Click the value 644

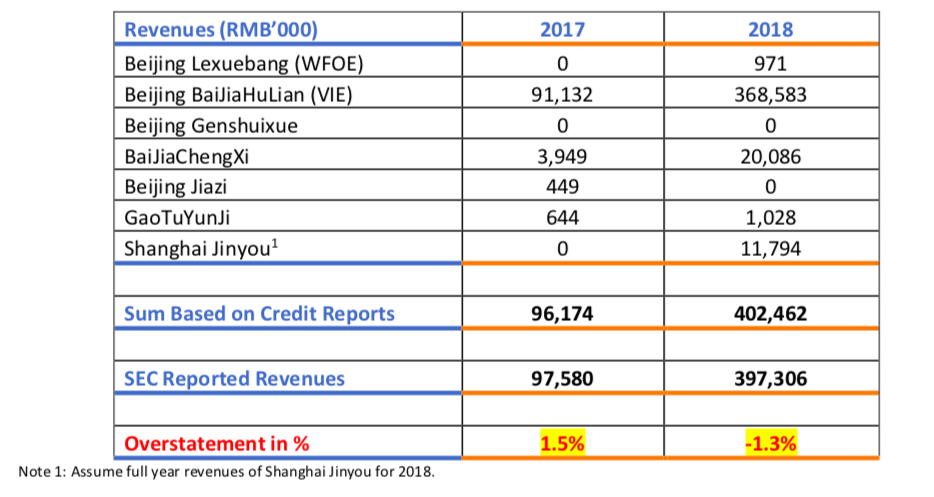pos(562,218)
